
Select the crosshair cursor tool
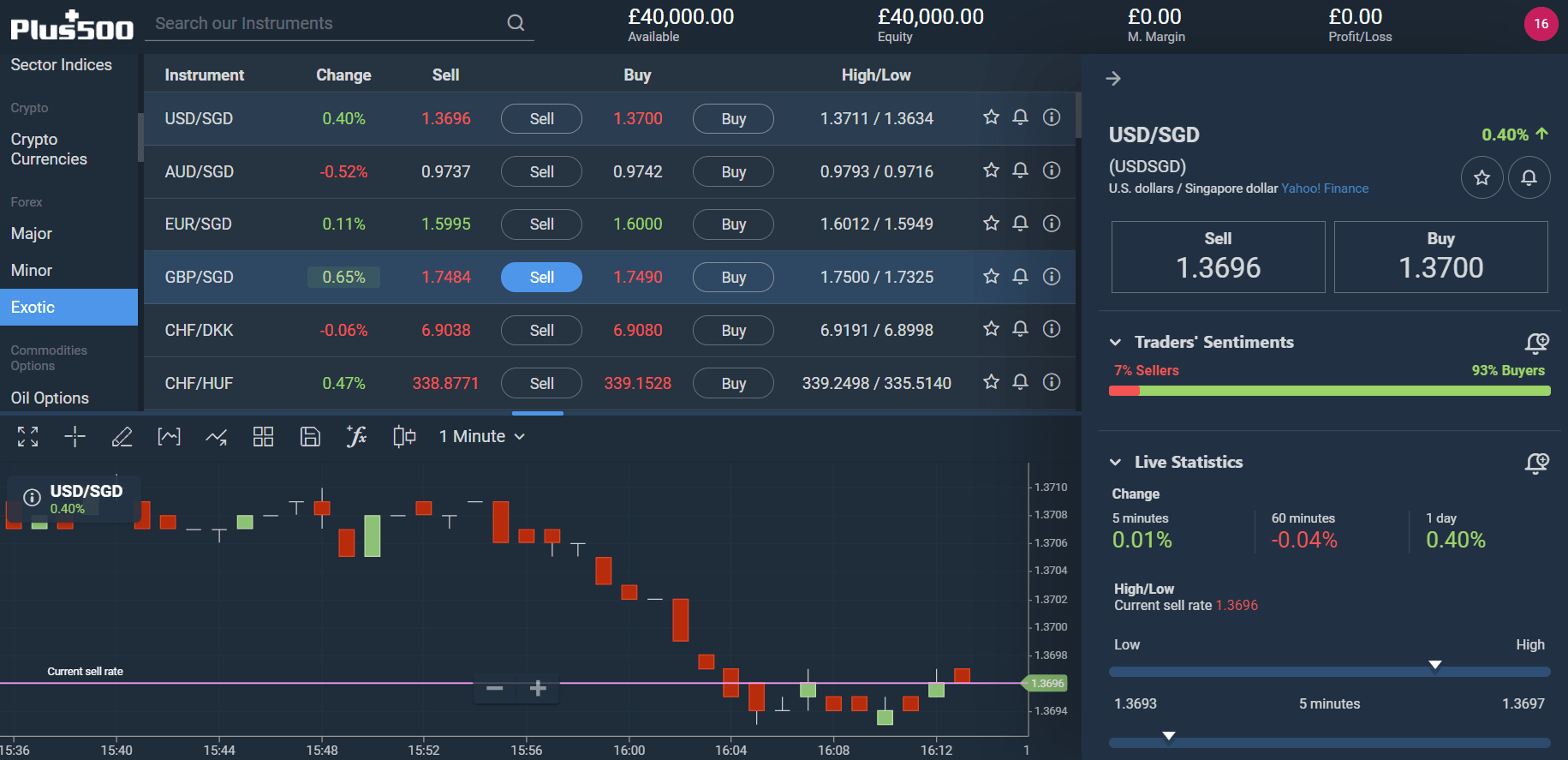pyautogui.click(x=75, y=437)
